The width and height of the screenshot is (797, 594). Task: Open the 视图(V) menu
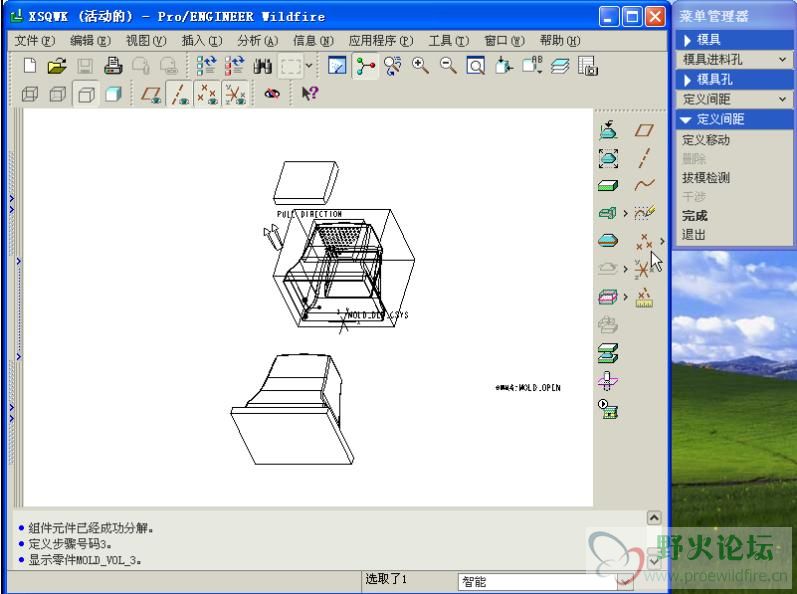146,41
